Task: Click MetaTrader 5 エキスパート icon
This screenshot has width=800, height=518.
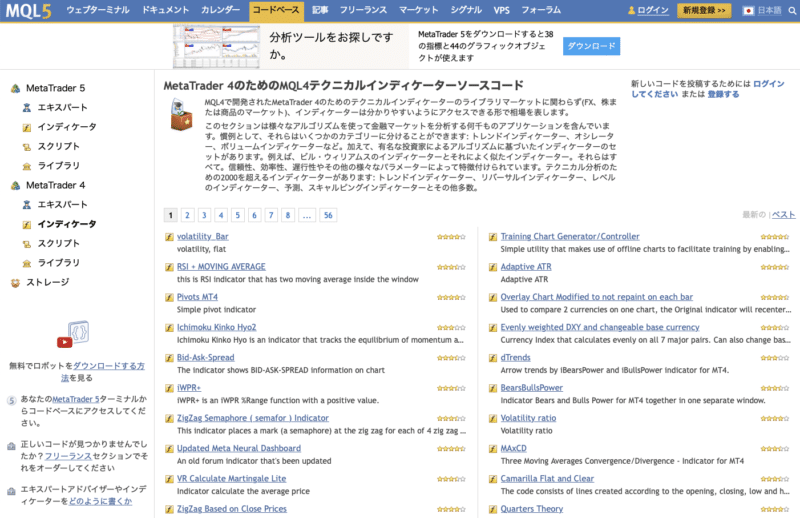Action: [27, 108]
